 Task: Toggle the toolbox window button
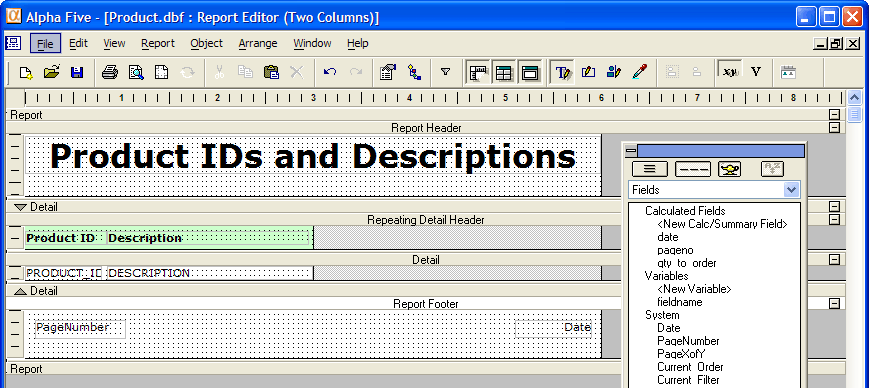tap(530, 73)
